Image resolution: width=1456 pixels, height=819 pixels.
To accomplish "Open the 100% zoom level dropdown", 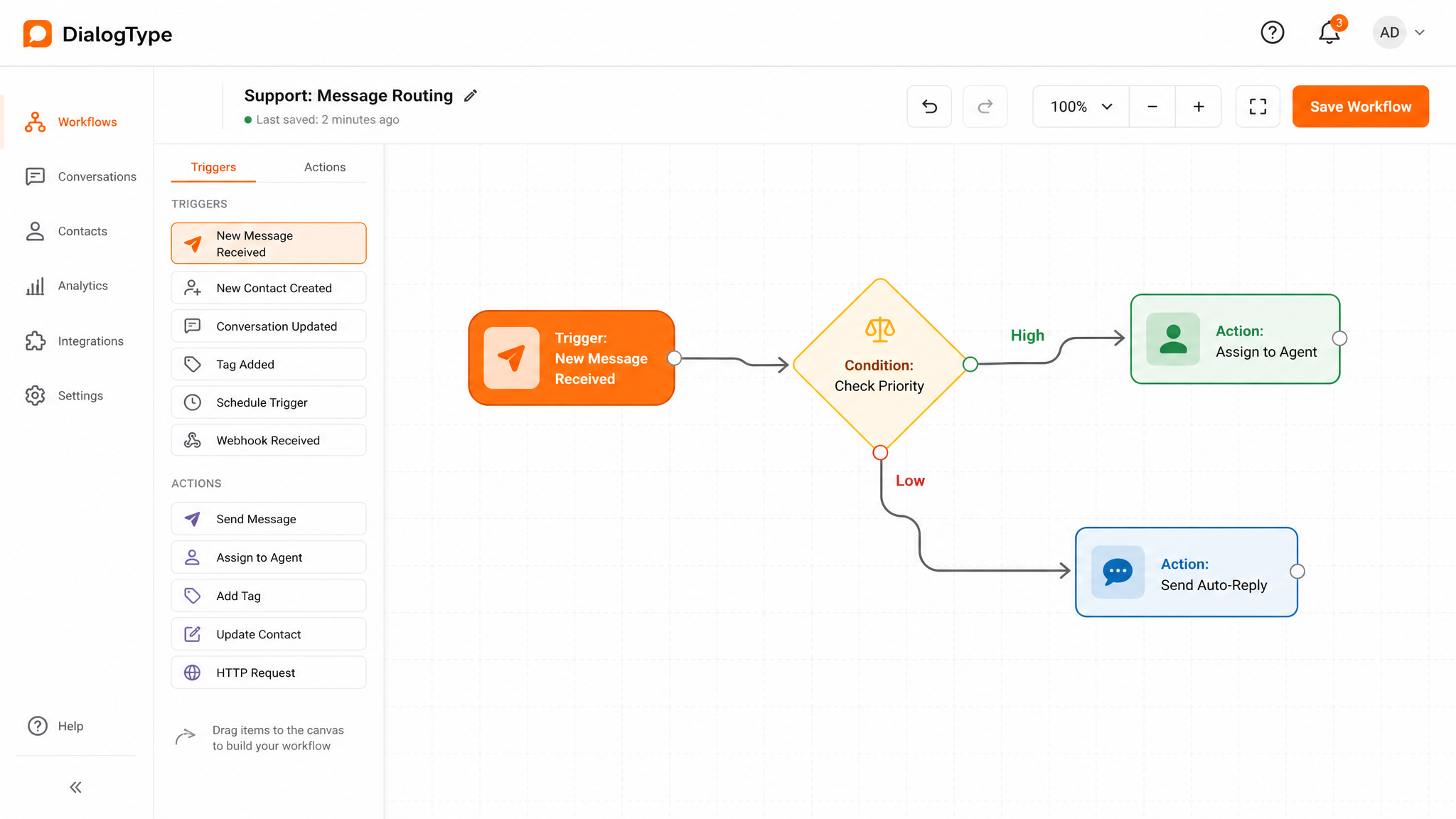I will (x=1081, y=107).
